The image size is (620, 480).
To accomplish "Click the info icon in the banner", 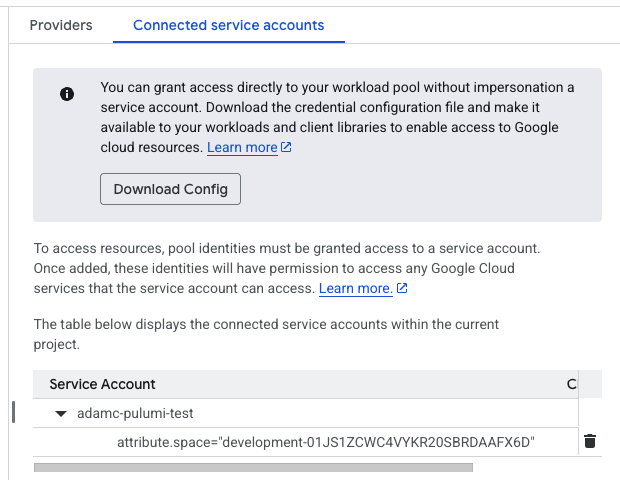I will pyautogui.click(x=67, y=94).
